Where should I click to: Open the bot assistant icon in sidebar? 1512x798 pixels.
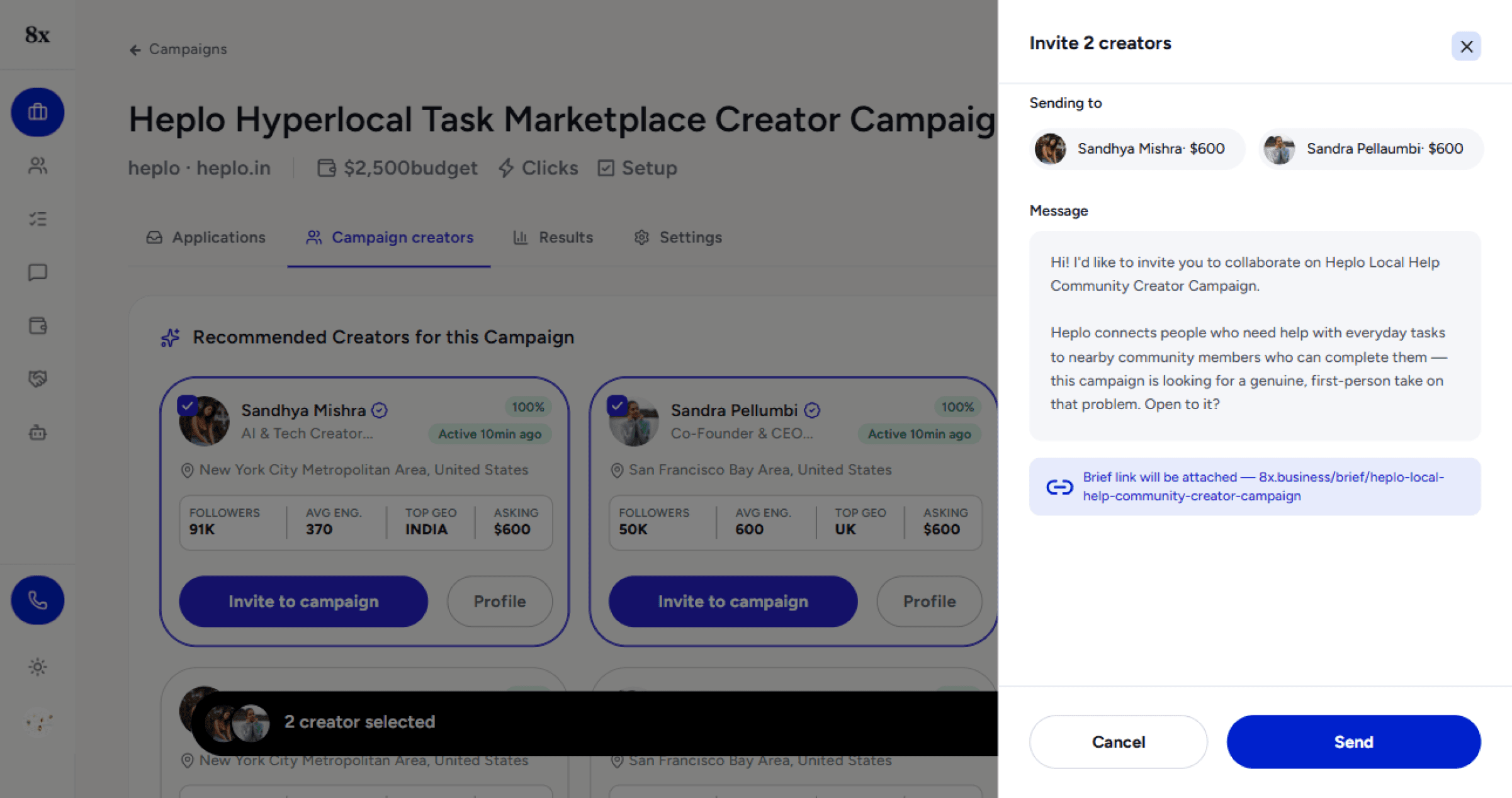click(37, 432)
